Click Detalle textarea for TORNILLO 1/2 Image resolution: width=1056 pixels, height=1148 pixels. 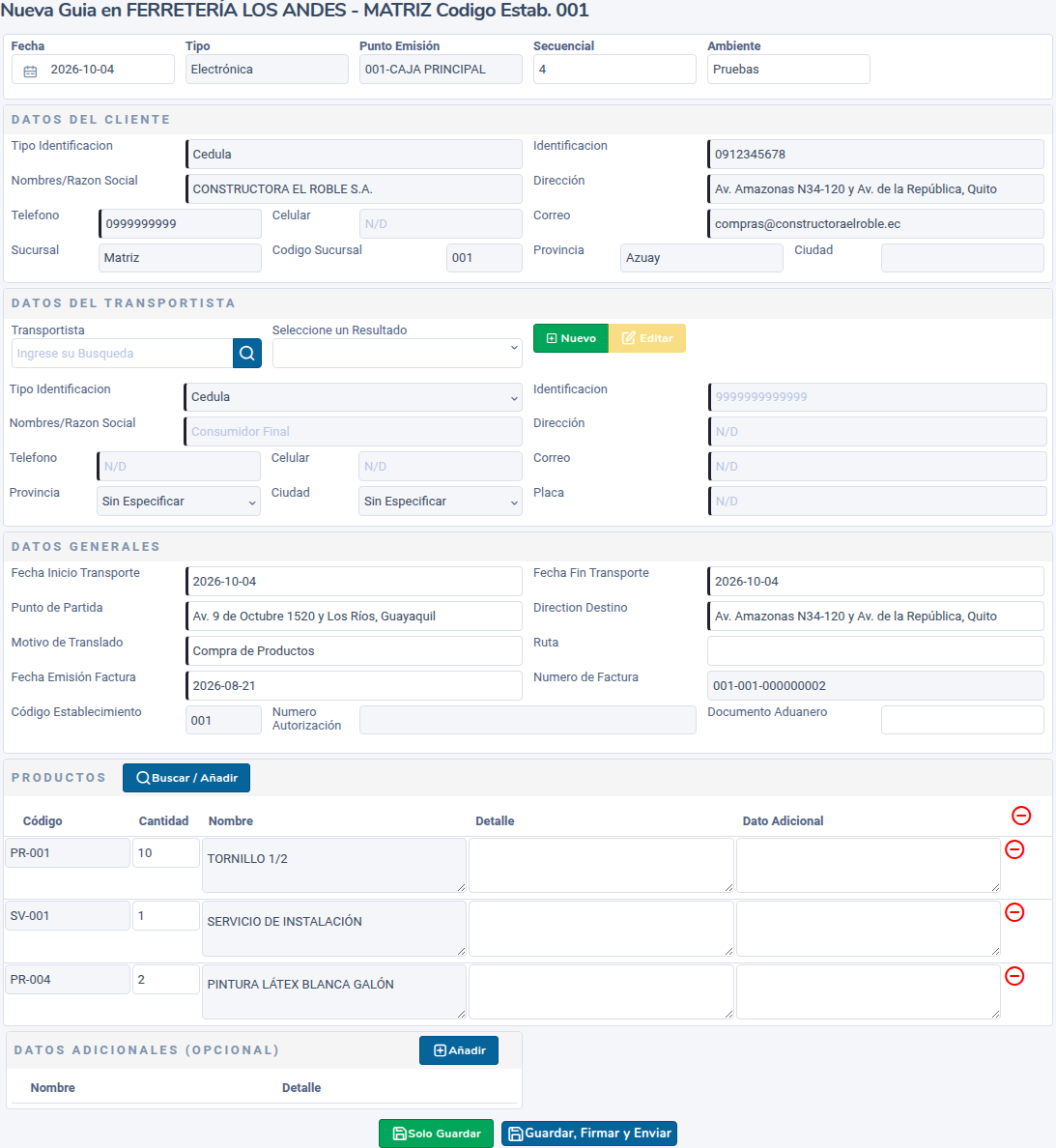tap(602, 866)
